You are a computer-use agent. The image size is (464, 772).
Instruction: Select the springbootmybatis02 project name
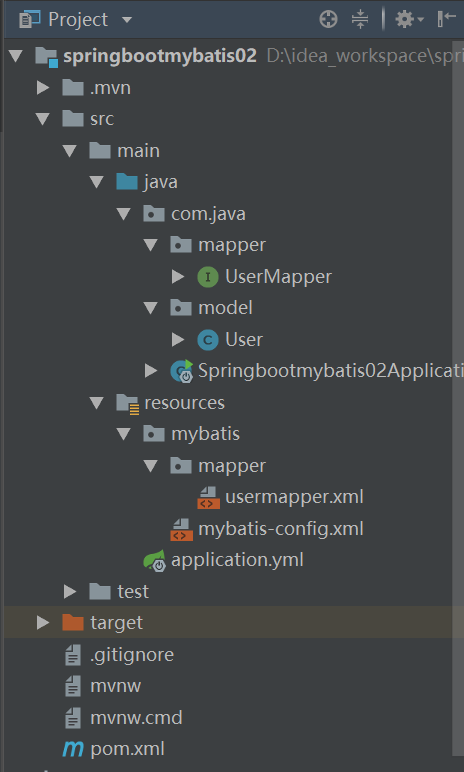pos(160,56)
